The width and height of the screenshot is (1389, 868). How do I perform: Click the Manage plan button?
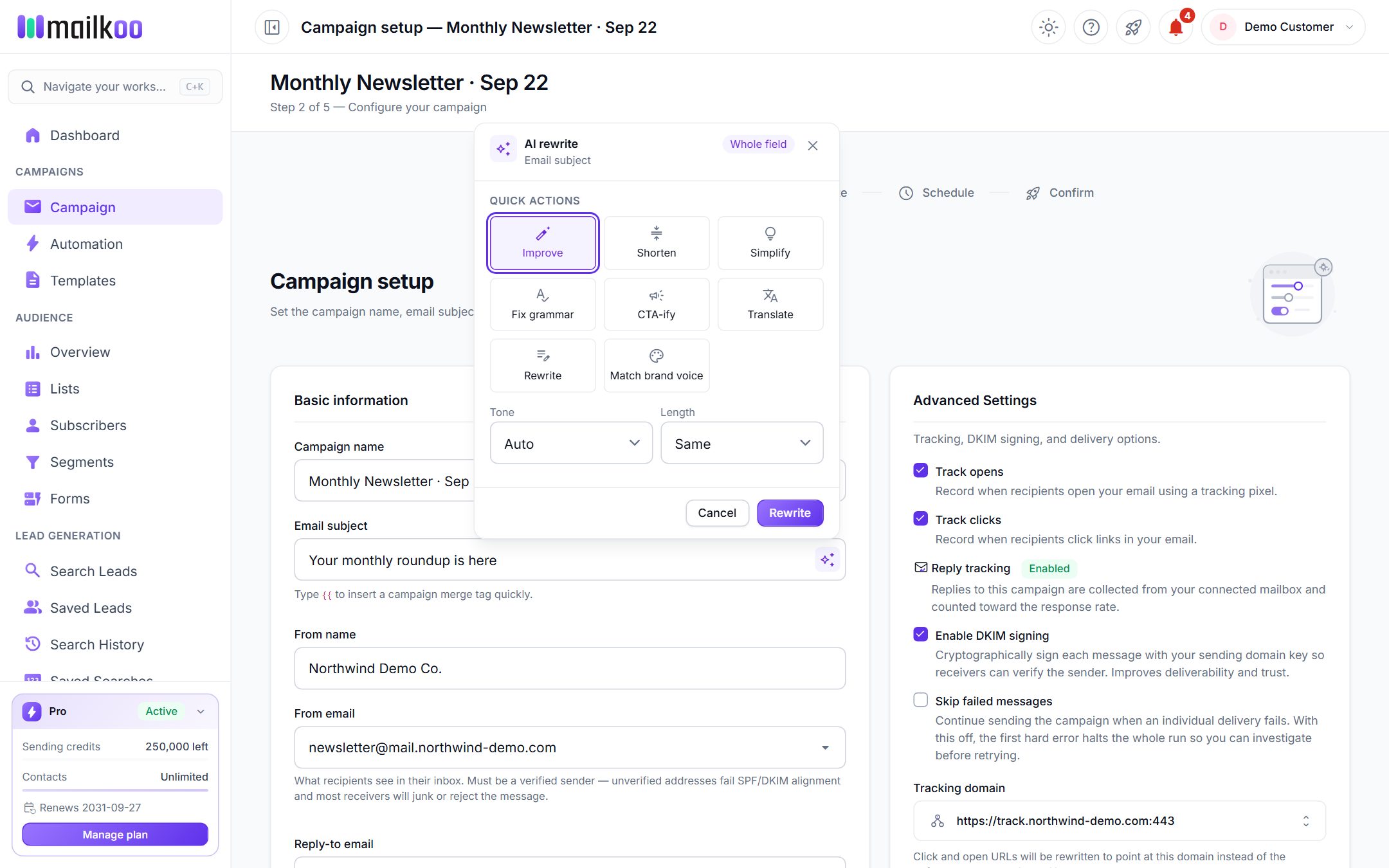pyautogui.click(x=115, y=835)
